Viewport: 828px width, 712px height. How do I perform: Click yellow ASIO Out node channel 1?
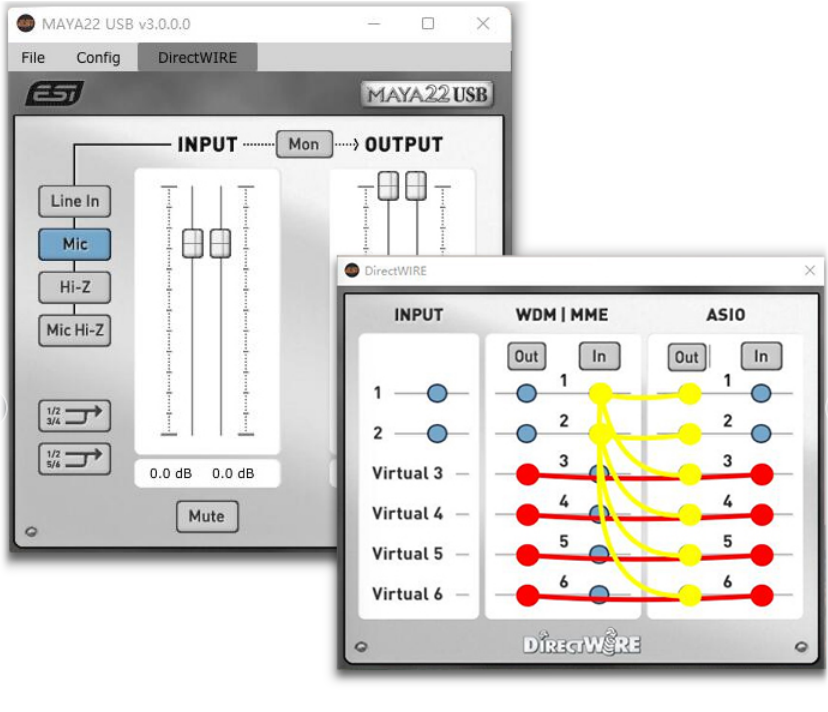point(690,394)
